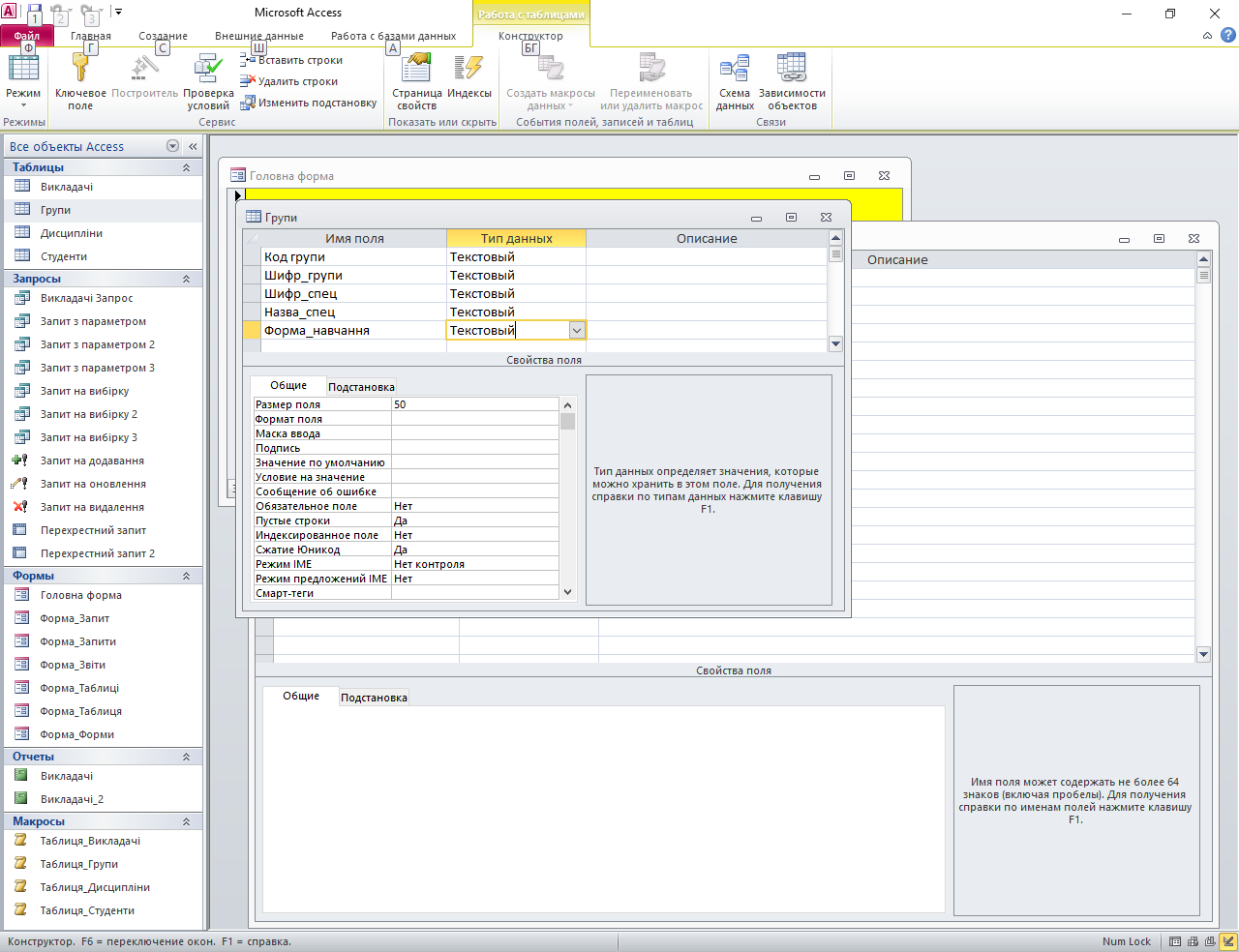The width and height of the screenshot is (1239, 952).
Task: Click data type cell for Шифр_групи
Action: coord(516,276)
